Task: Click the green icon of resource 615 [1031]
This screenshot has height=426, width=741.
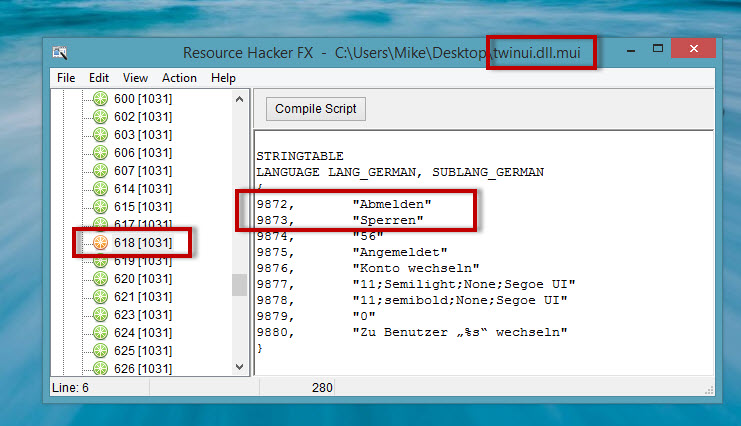Action: (x=100, y=206)
